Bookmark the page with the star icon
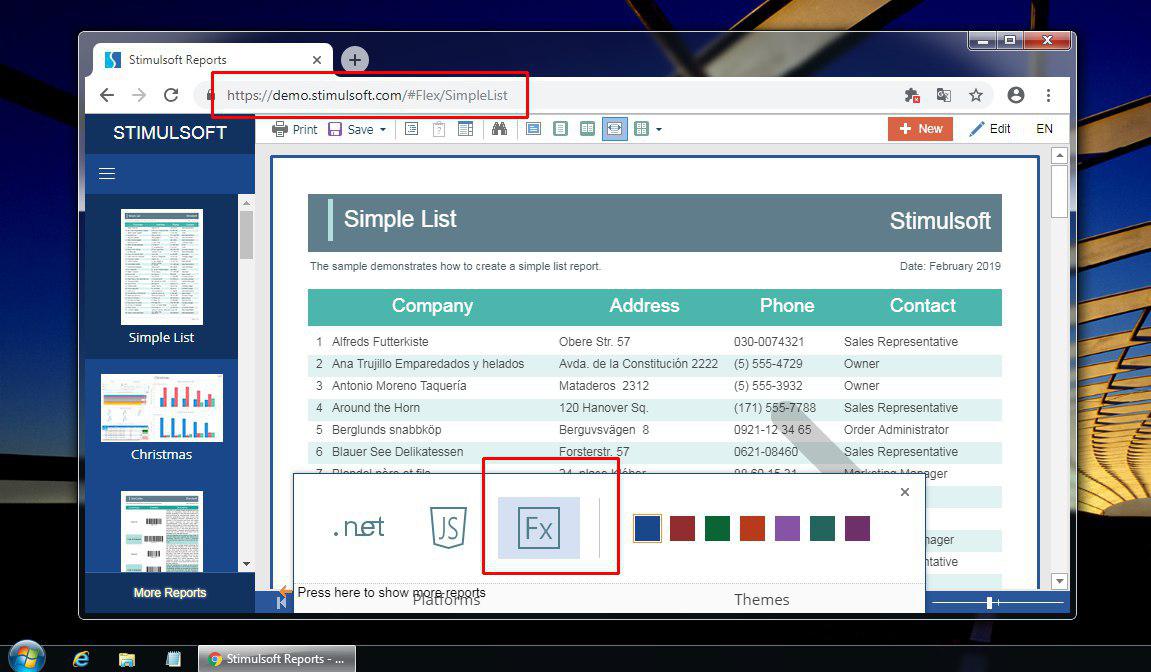Screen dimensions: 1151x672 [x=976, y=95]
